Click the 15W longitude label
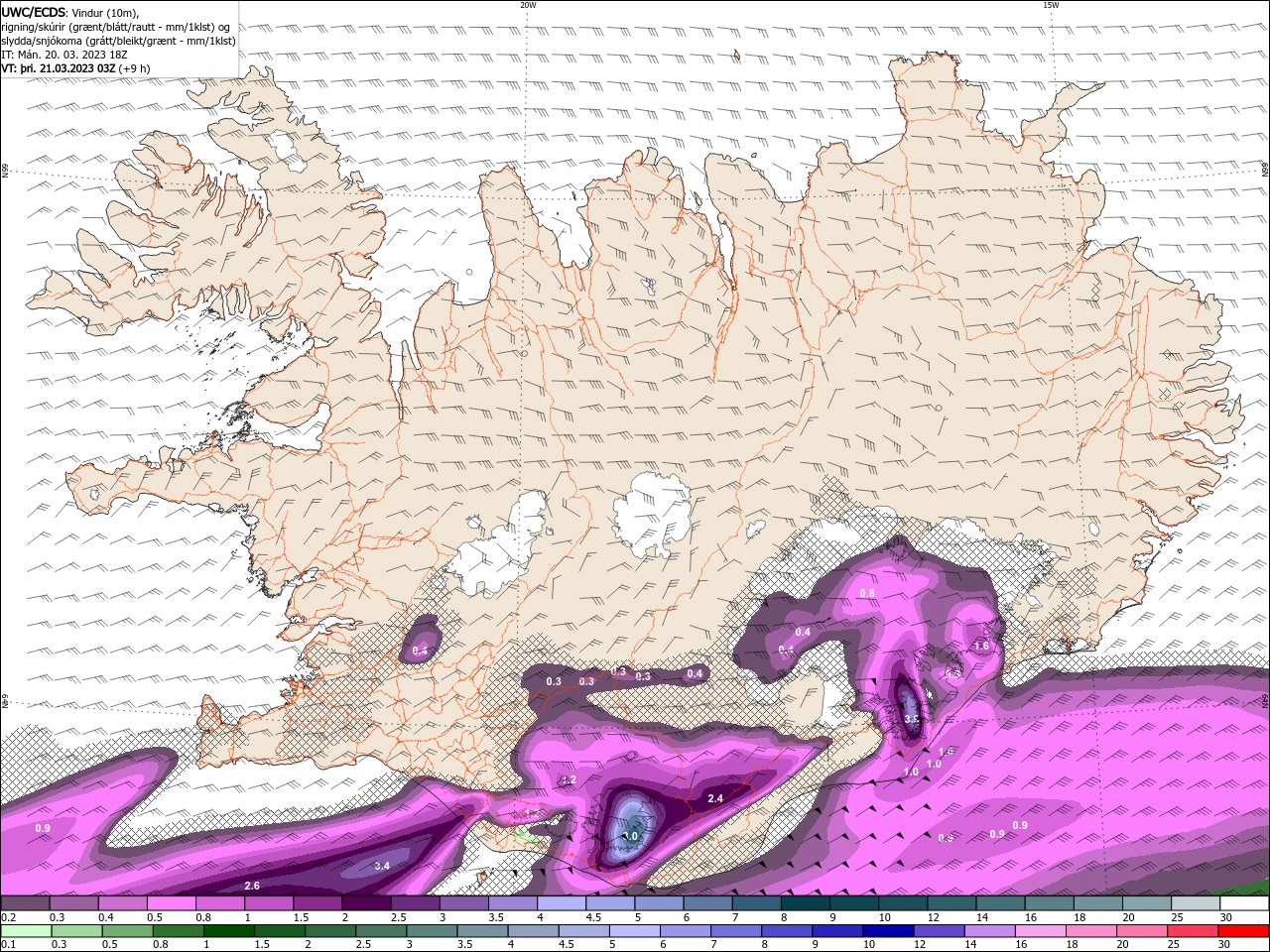 (1051, 5)
